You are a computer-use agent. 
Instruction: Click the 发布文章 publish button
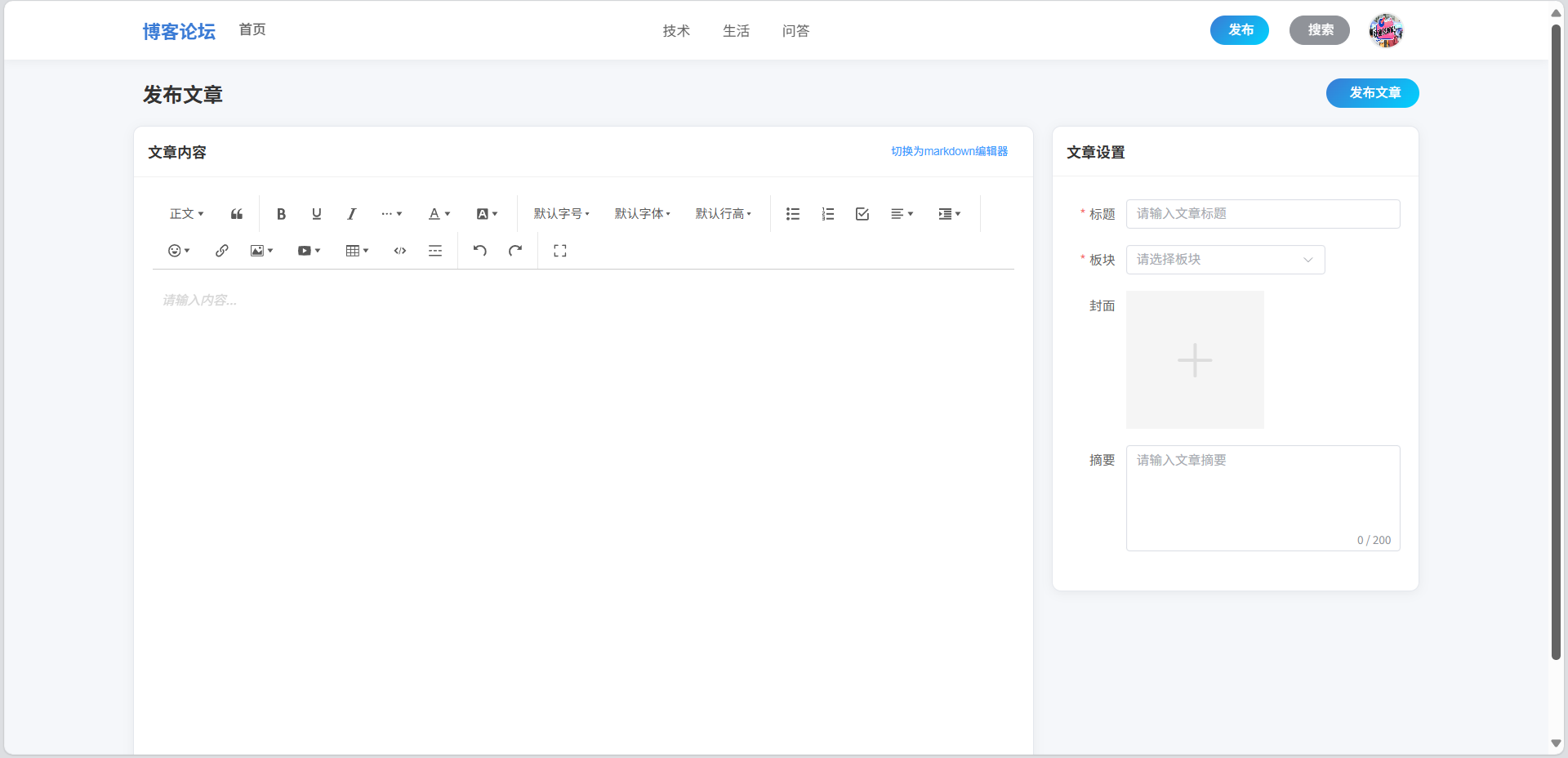coord(1372,93)
